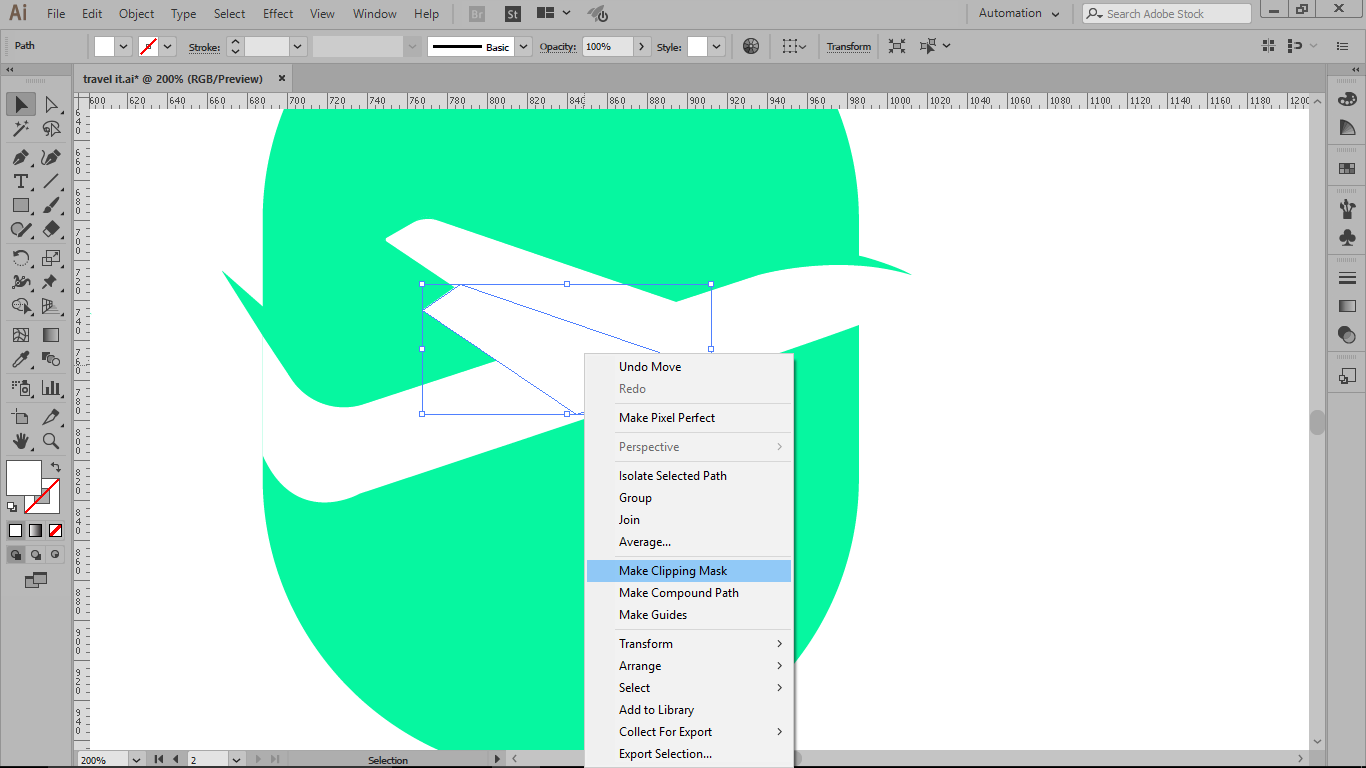This screenshot has width=1366, height=768.
Task: Choose Make Clipping Mask from context menu
Action: click(x=670, y=570)
